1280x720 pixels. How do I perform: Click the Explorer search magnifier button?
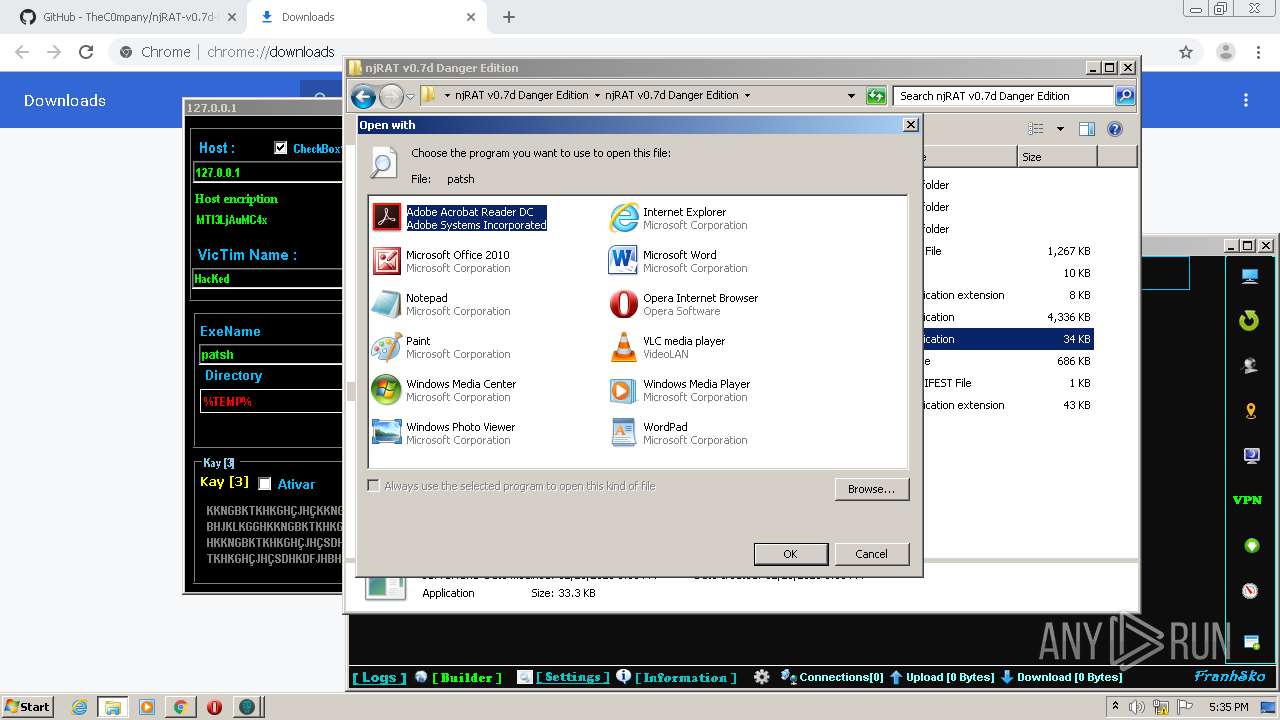click(x=1125, y=96)
